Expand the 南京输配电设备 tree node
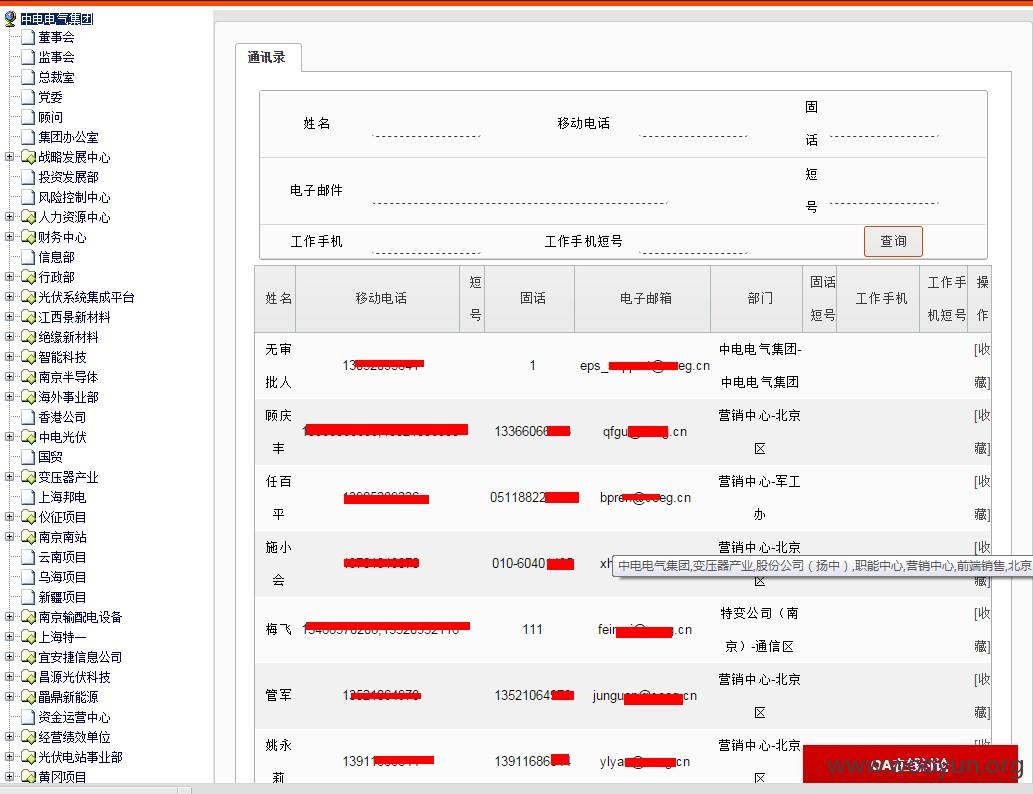 pyautogui.click(x=9, y=617)
